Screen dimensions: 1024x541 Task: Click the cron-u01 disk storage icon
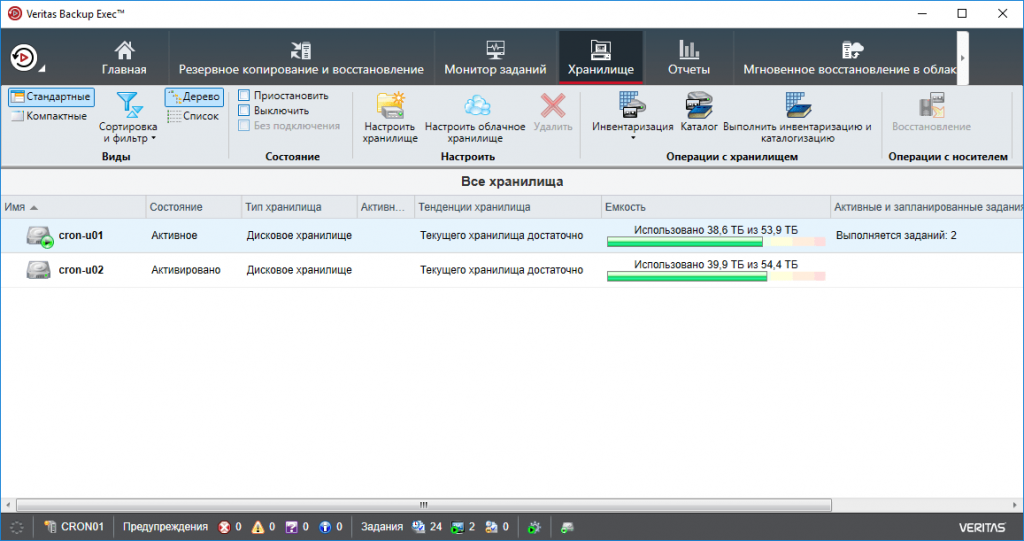click(39, 236)
